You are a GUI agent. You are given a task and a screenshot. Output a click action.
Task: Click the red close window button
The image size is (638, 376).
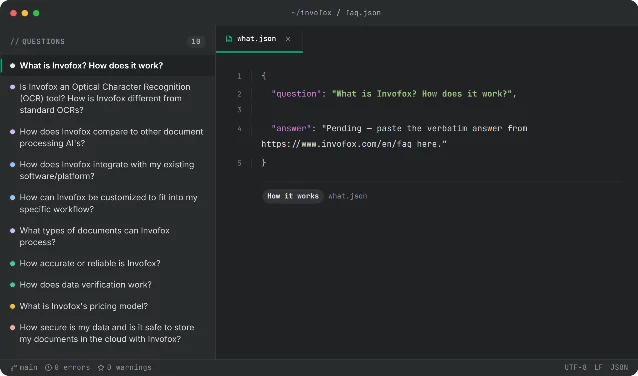pyautogui.click(x=13, y=13)
